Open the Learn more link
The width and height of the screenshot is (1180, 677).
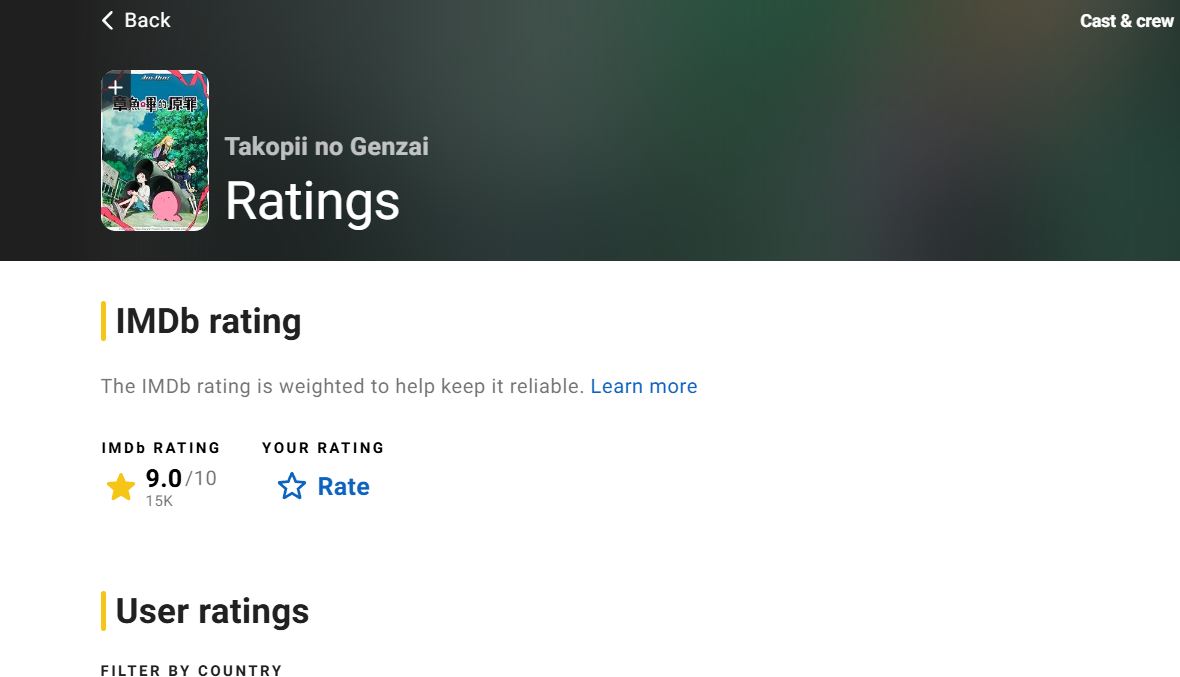click(643, 386)
